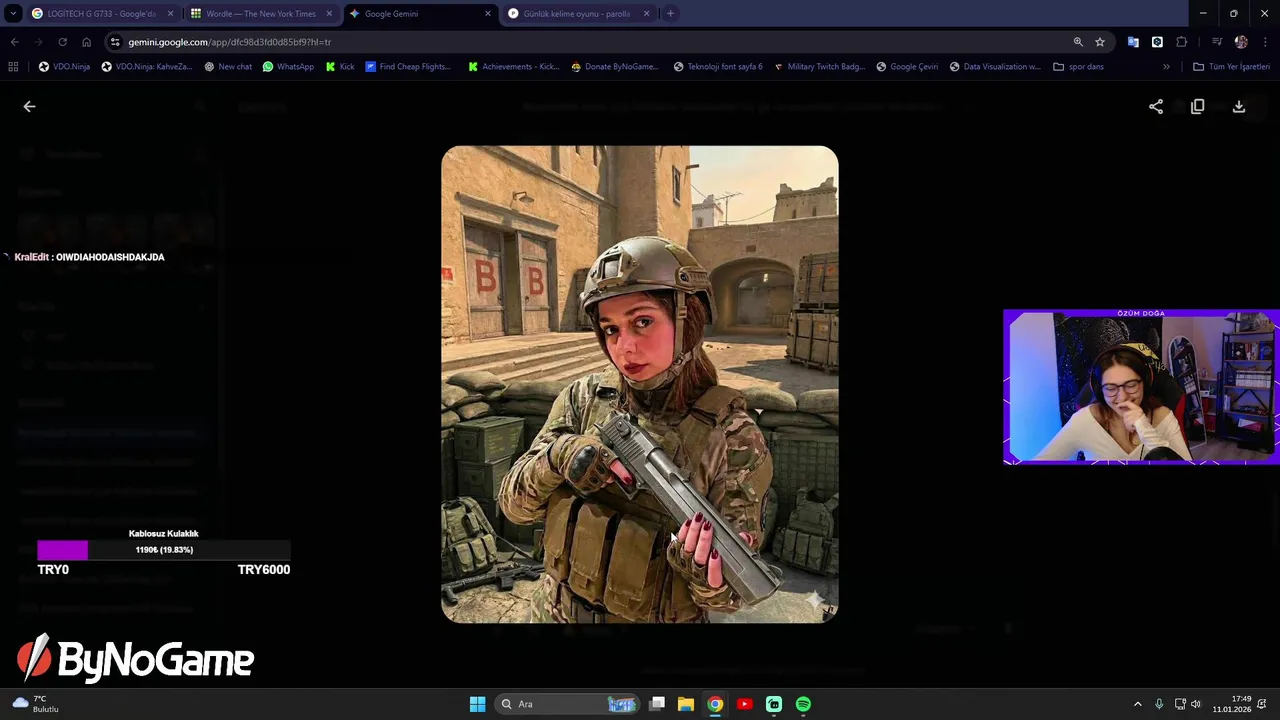
Task: Open the zoom magnifier in address bar
Action: tap(1078, 42)
